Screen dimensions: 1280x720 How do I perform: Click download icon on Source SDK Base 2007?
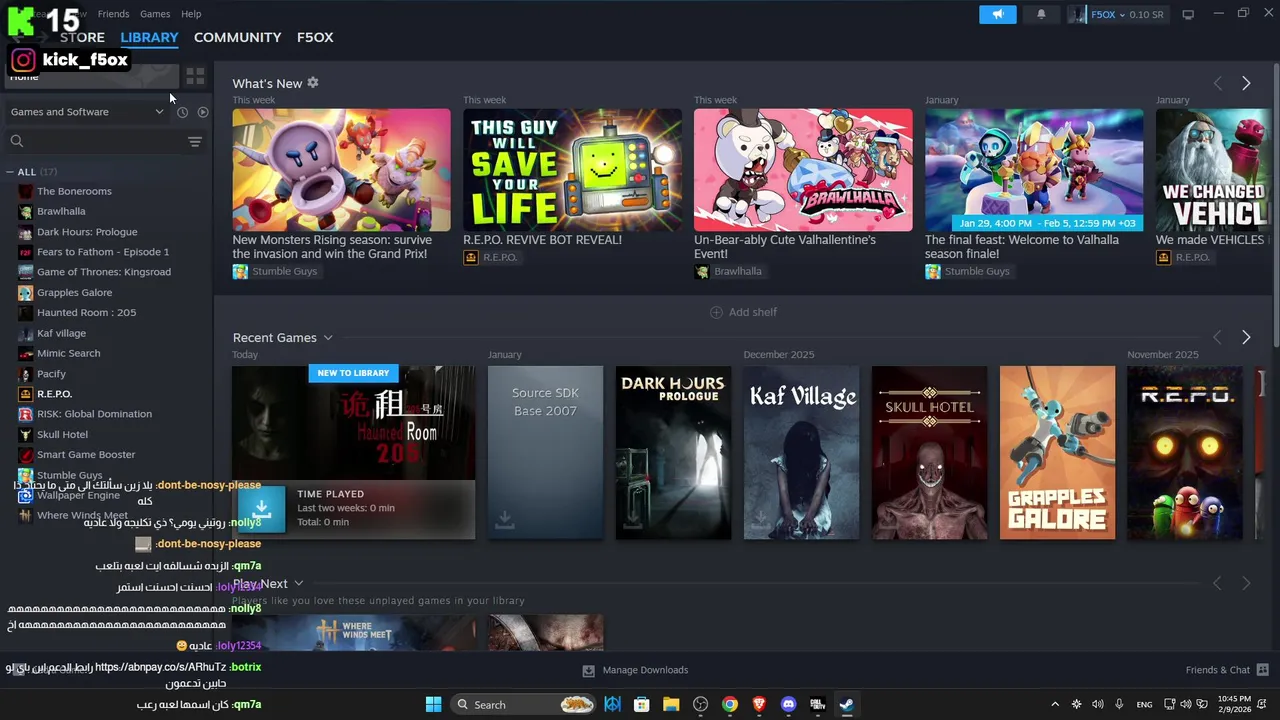[x=505, y=518]
